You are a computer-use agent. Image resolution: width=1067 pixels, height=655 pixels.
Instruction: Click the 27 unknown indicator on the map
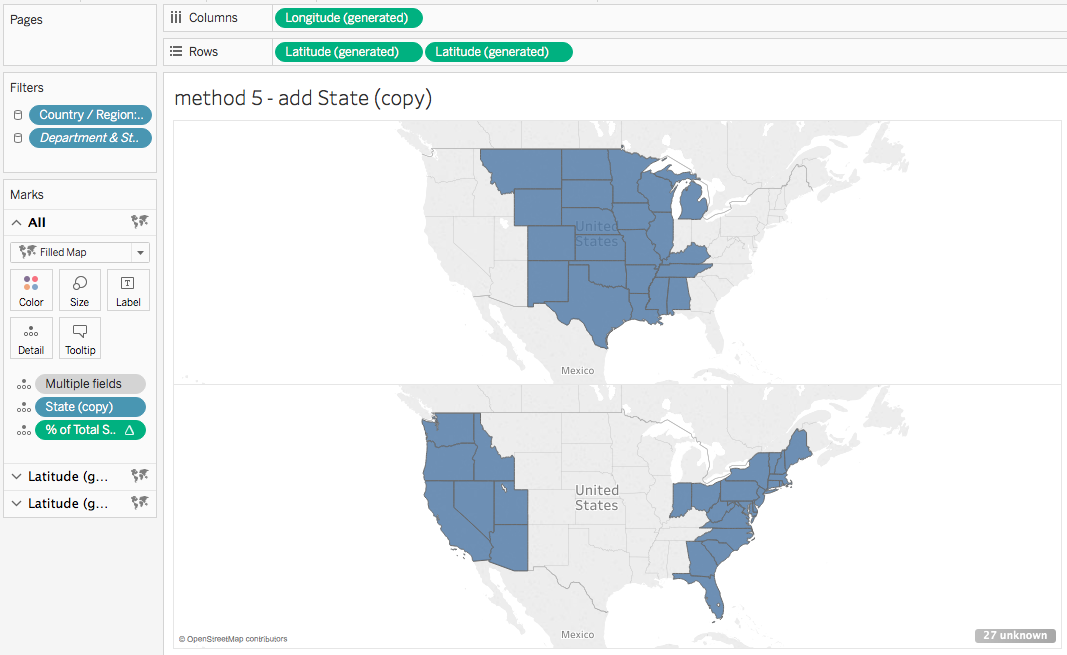[1015, 635]
